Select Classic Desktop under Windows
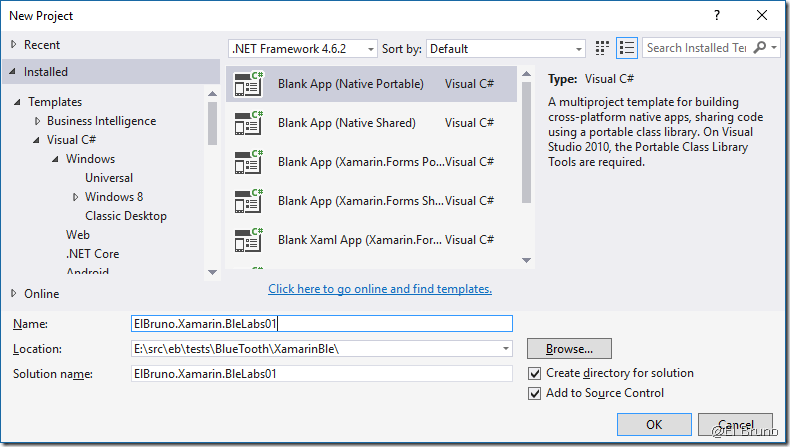 click(x=125, y=216)
